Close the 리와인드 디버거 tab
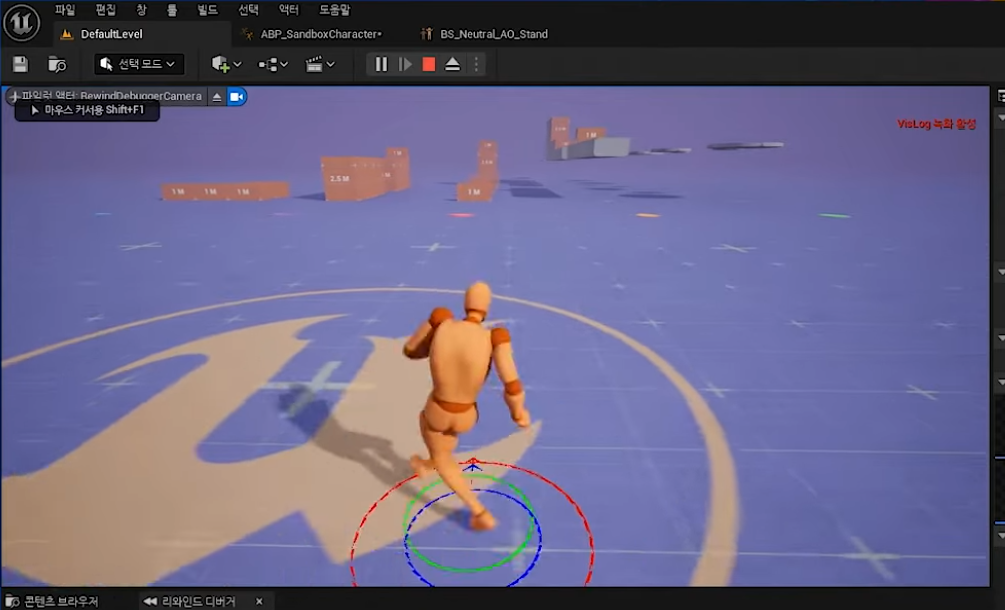Screen dimensions: 1005x610 coord(259,601)
